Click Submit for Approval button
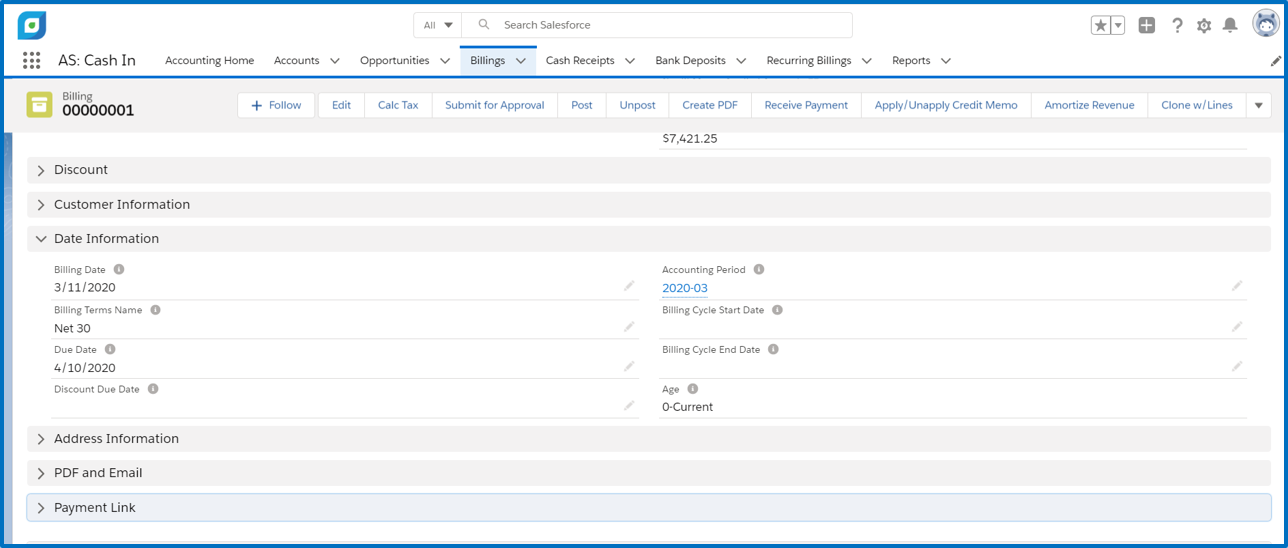Screen dimensions: 1288x548 click(x=495, y=105)
